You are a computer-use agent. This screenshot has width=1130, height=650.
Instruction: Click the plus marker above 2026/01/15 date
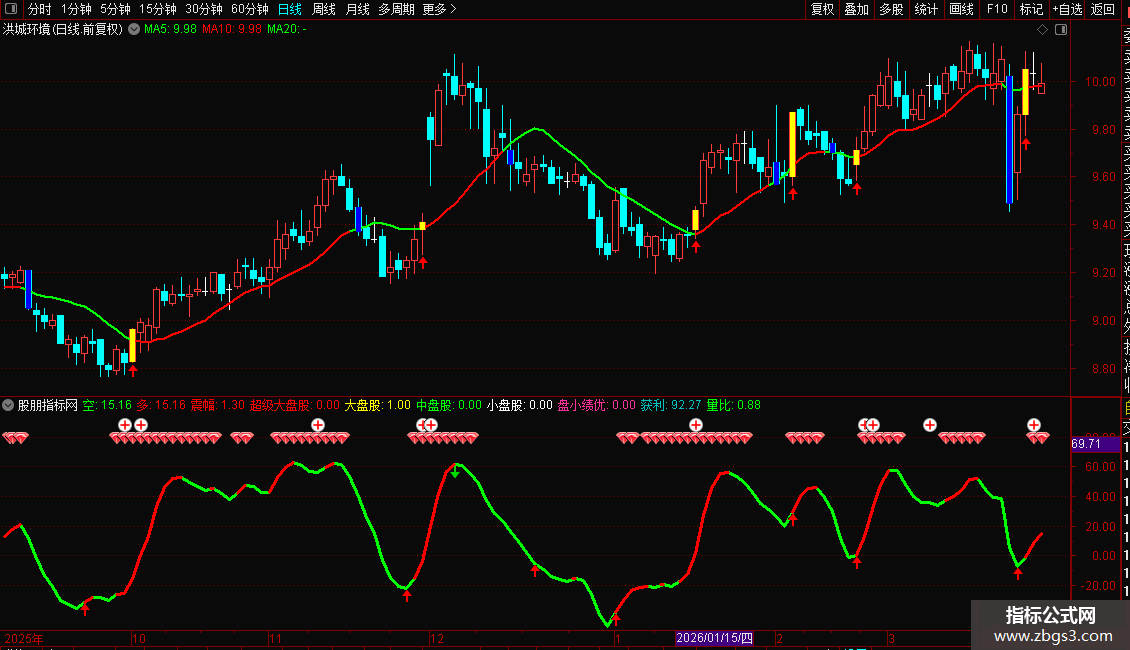[x=695, y=425]
